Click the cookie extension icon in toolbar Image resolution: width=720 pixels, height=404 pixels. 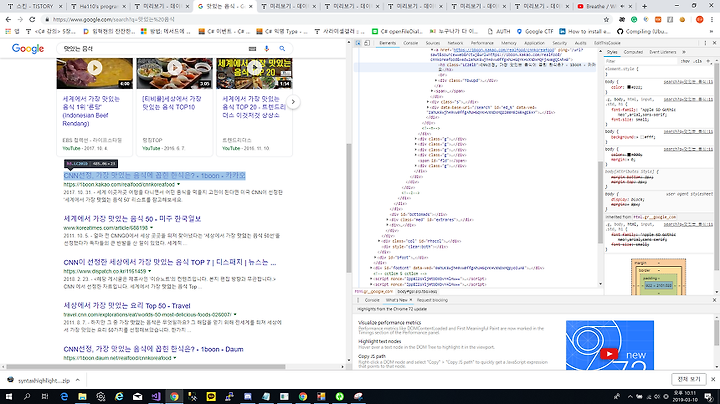click(682, 19)
